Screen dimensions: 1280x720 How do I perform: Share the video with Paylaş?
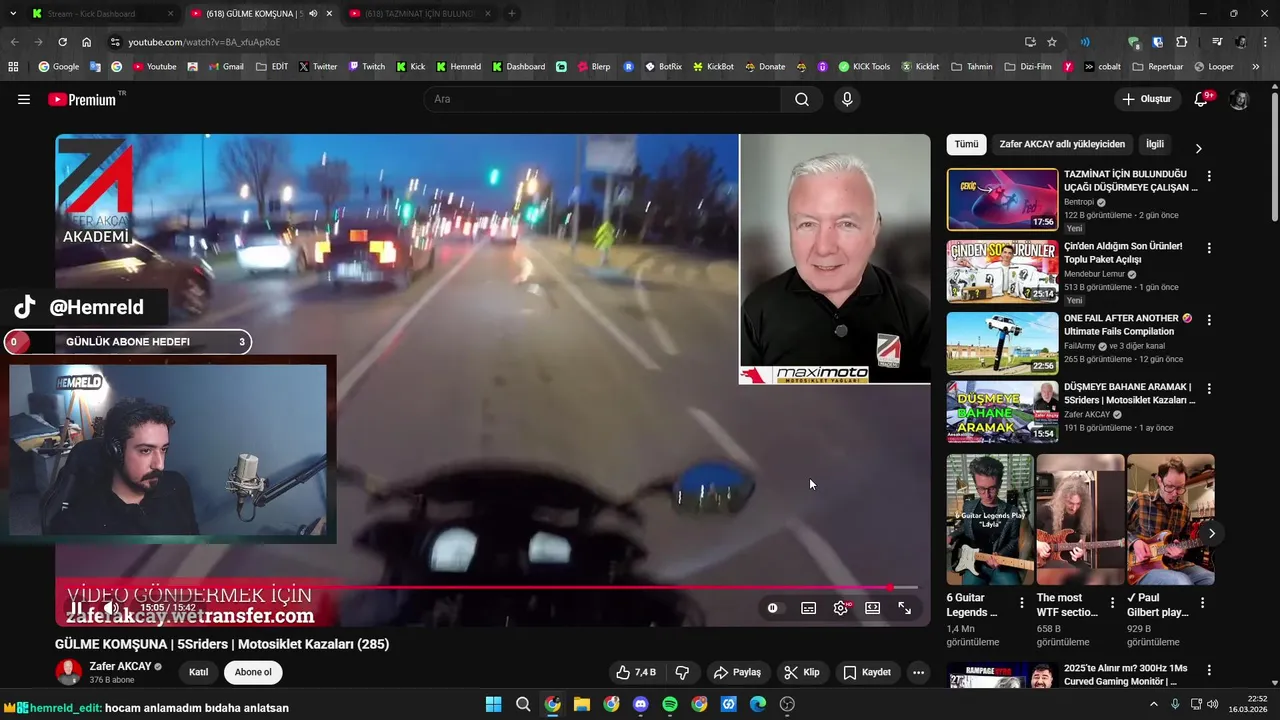(737, 672)
